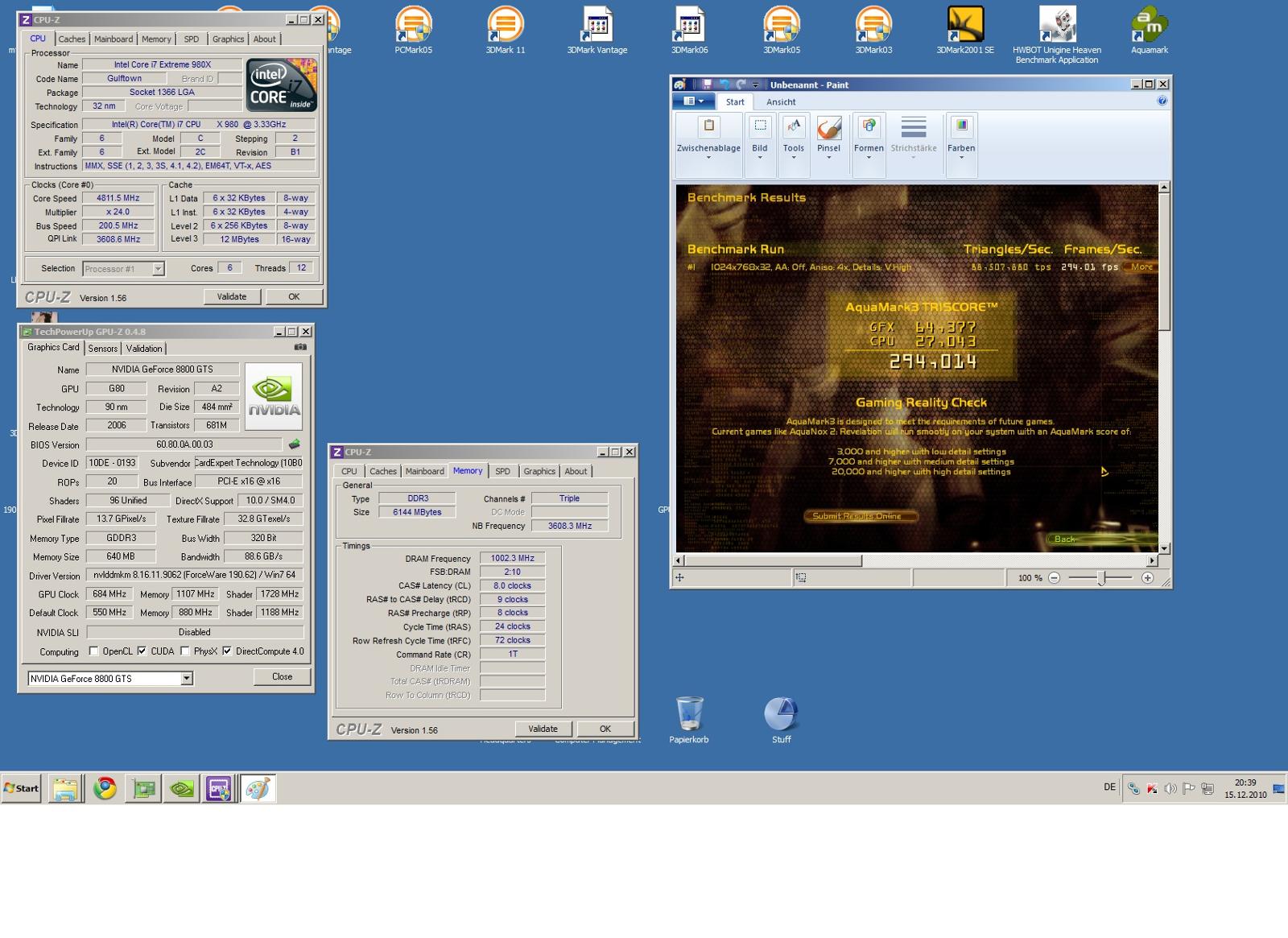Screen dimensions: 1288x938
Task: Open the 3DMark2001 SE desktop shortcut
Action: pyautogui.click(x=965, y=29)
